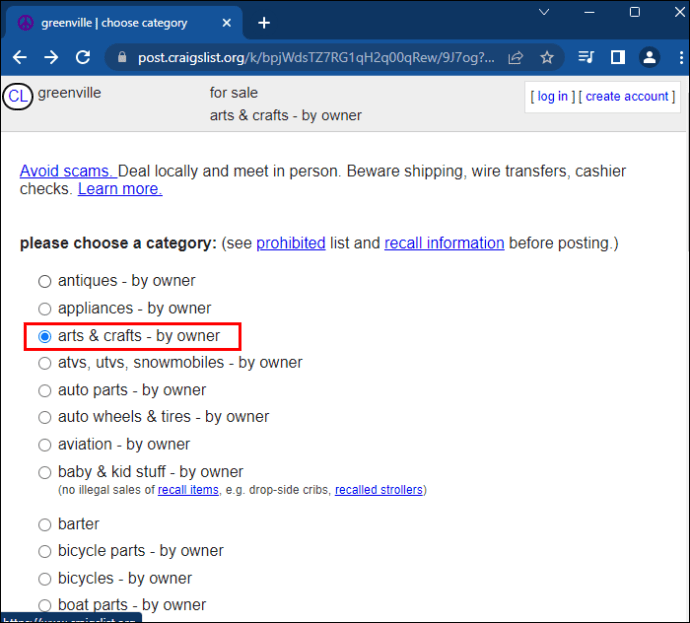
Task: Open media controls icon in toolbar
Action: 586,57
